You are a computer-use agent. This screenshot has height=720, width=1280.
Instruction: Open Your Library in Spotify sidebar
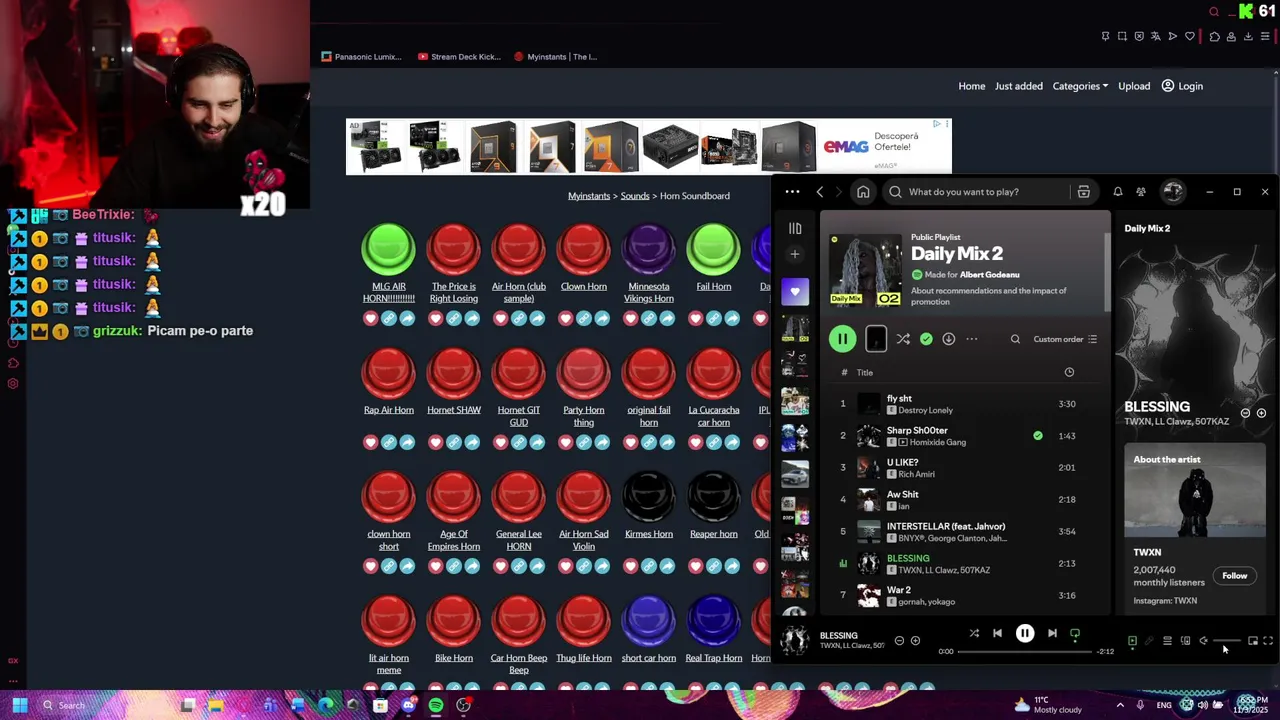[x=795, y=228]
